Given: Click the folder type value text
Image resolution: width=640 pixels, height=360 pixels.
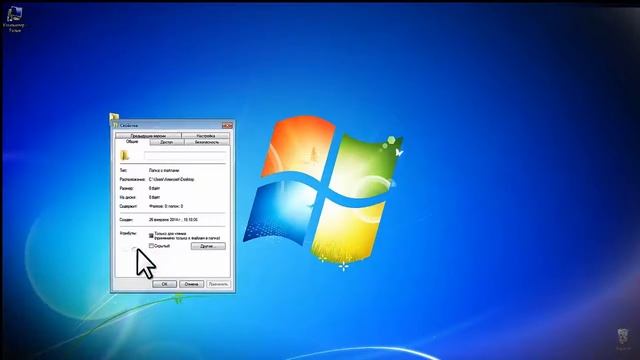Looking at the screenshot, I should (x=164, y=170).
